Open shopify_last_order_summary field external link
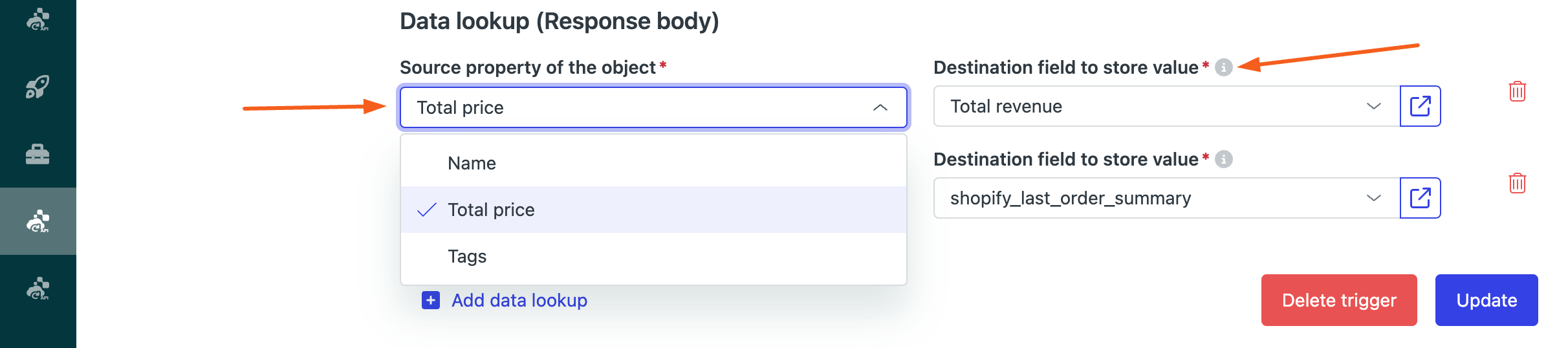The width and height of the screenshot is (1568, 348). 1420,198
